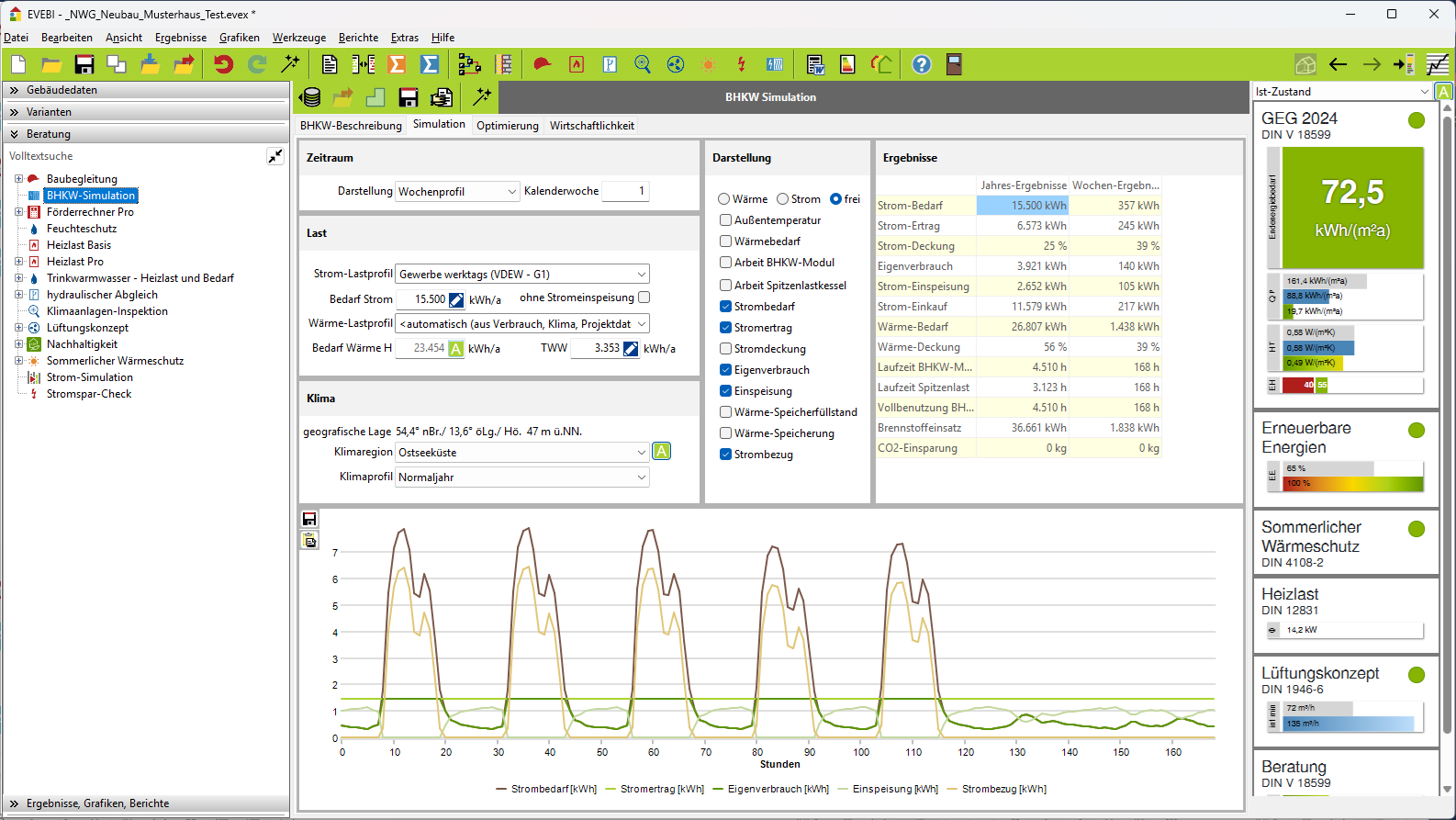Enable the Wärme-Speicherung checkbox
1456x820 pixels.
[x=726, y=433]
